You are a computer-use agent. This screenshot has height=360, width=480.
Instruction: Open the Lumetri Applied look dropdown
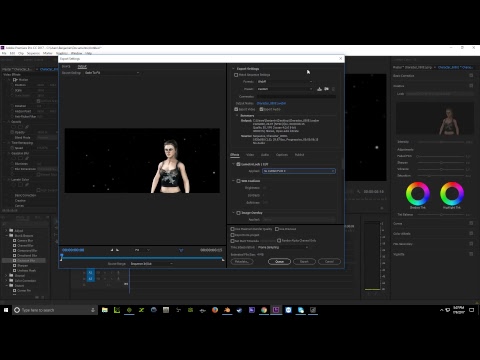tap(299, 171)
